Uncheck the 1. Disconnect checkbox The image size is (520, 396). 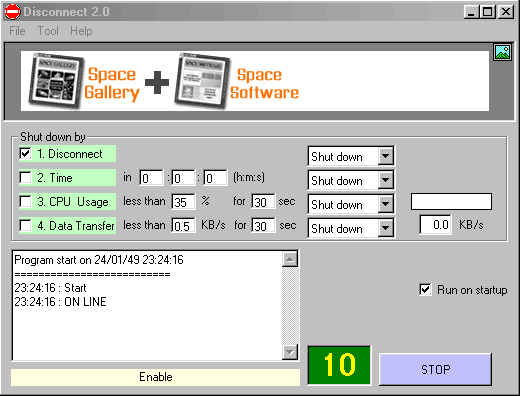coord(25,154)
